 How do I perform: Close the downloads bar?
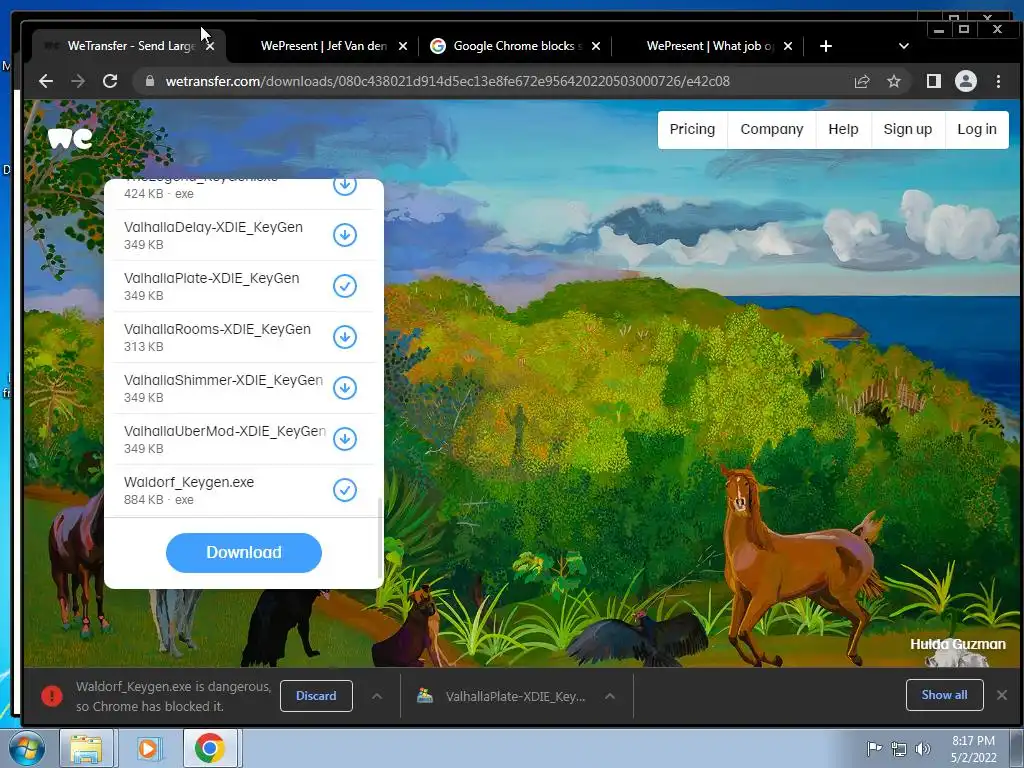pyautogui.click(x=1002, y=695)
